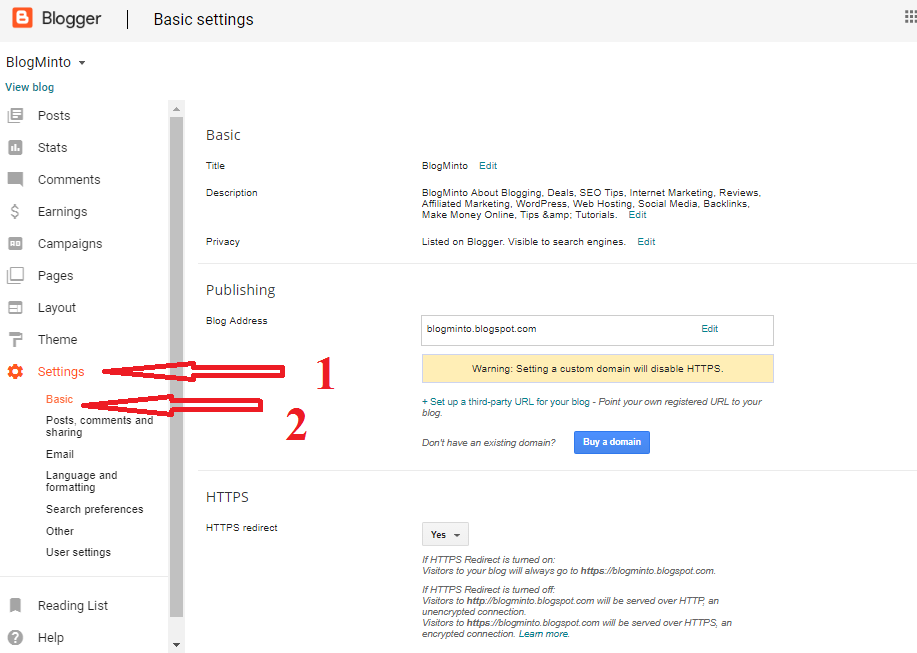Open Posts, comments and sharing settings
917x653 pixels.
click(99, 426)
